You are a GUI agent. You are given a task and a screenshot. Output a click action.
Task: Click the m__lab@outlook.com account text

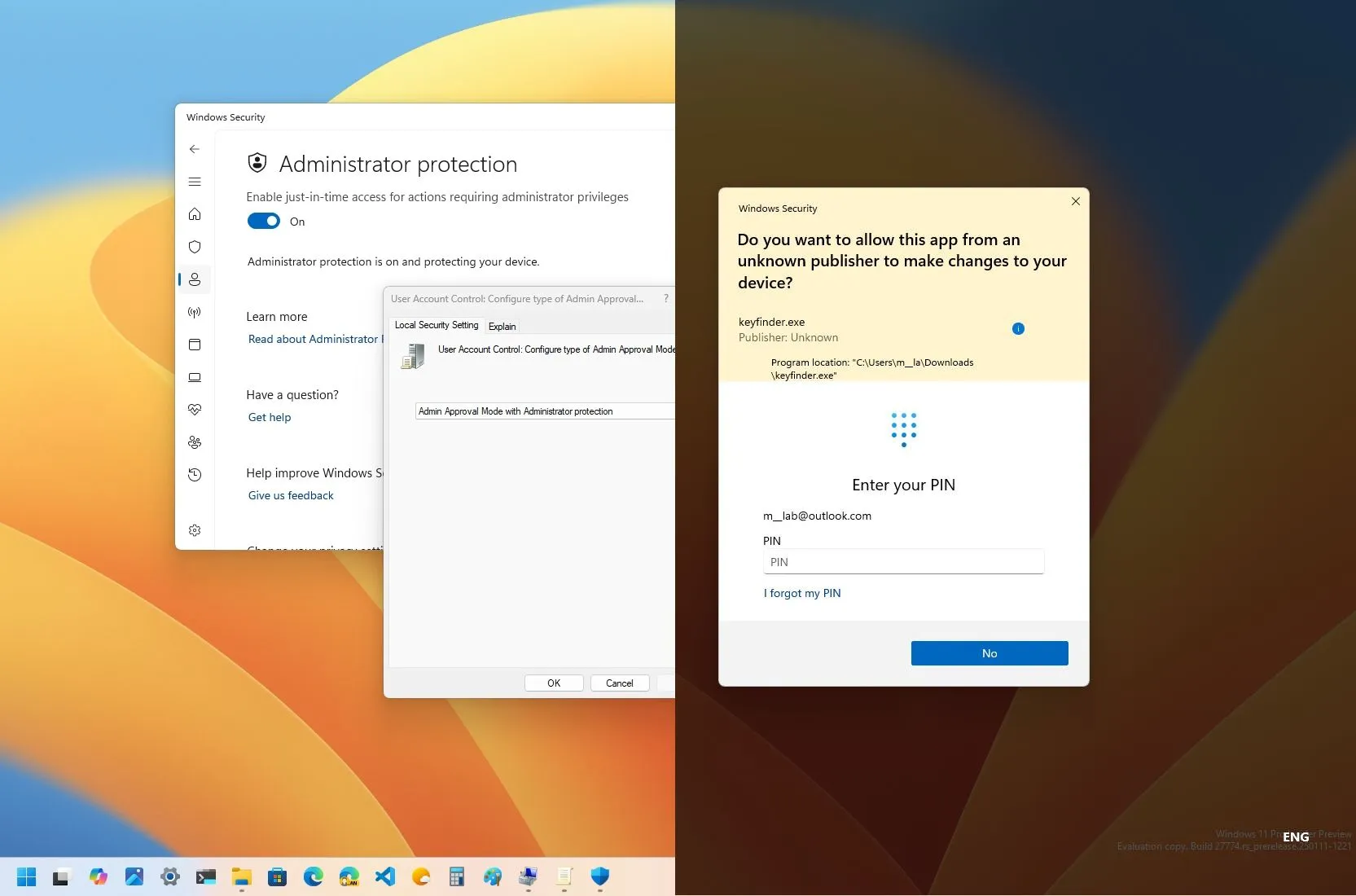[x=817, y=516]
